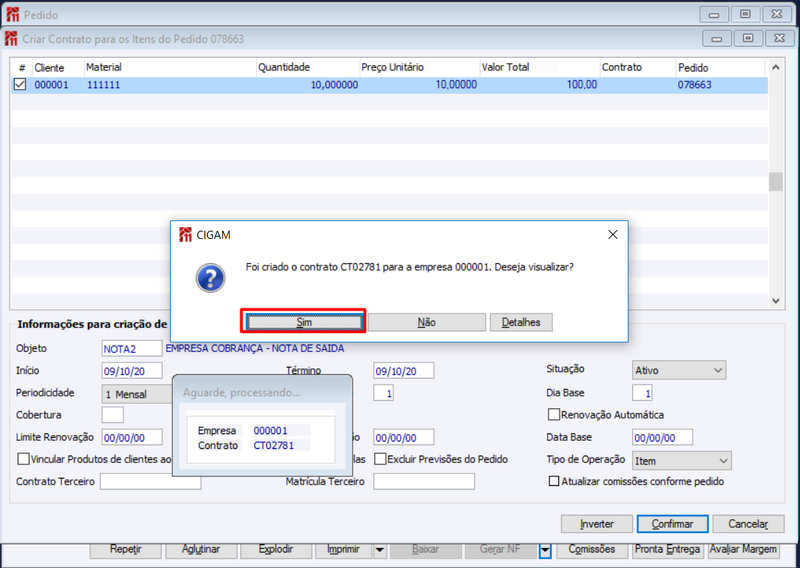Click the blue question mark icon
800x568 pixels.
(210, 278)
